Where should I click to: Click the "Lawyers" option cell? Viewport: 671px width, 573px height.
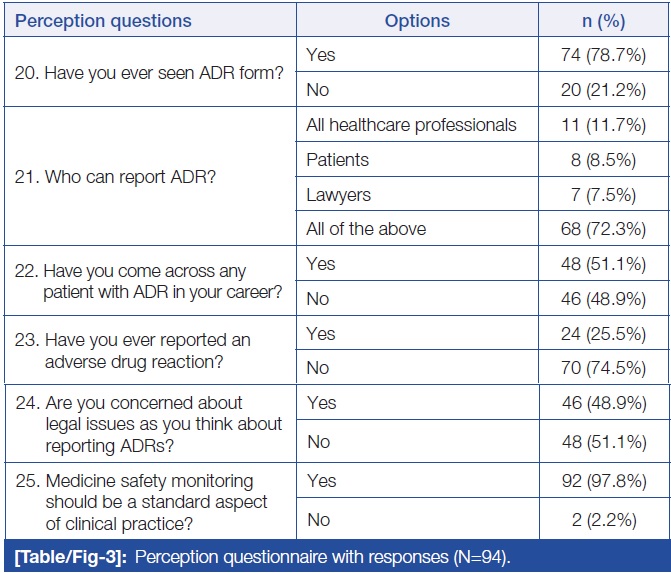(x=338, y=194)
